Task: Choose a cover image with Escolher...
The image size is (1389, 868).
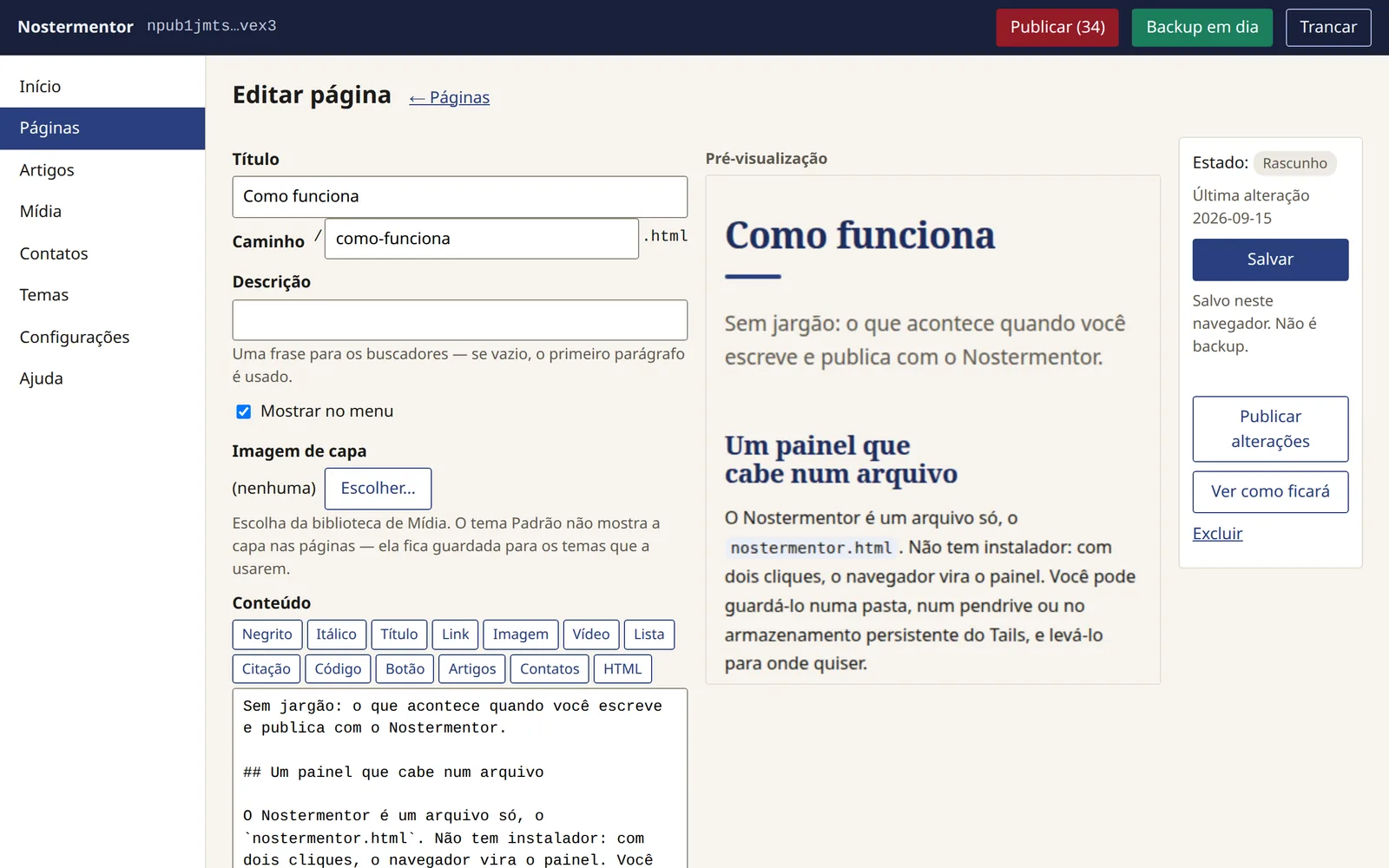Action: tap(378, 489)
